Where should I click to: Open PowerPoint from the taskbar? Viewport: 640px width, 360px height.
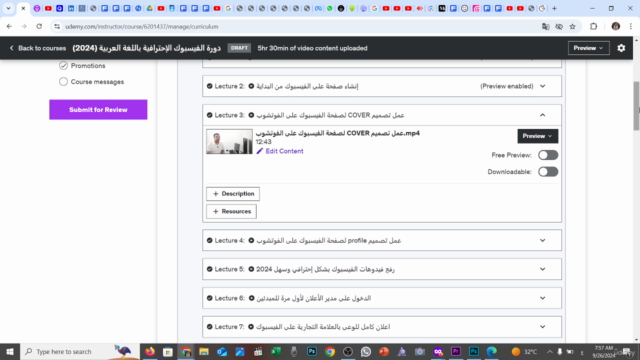coord(384,351)
